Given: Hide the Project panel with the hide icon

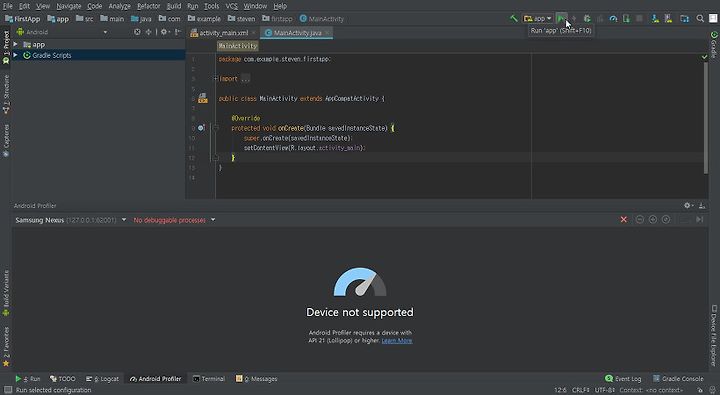Looking at the screenshot, I should [178, 32].
